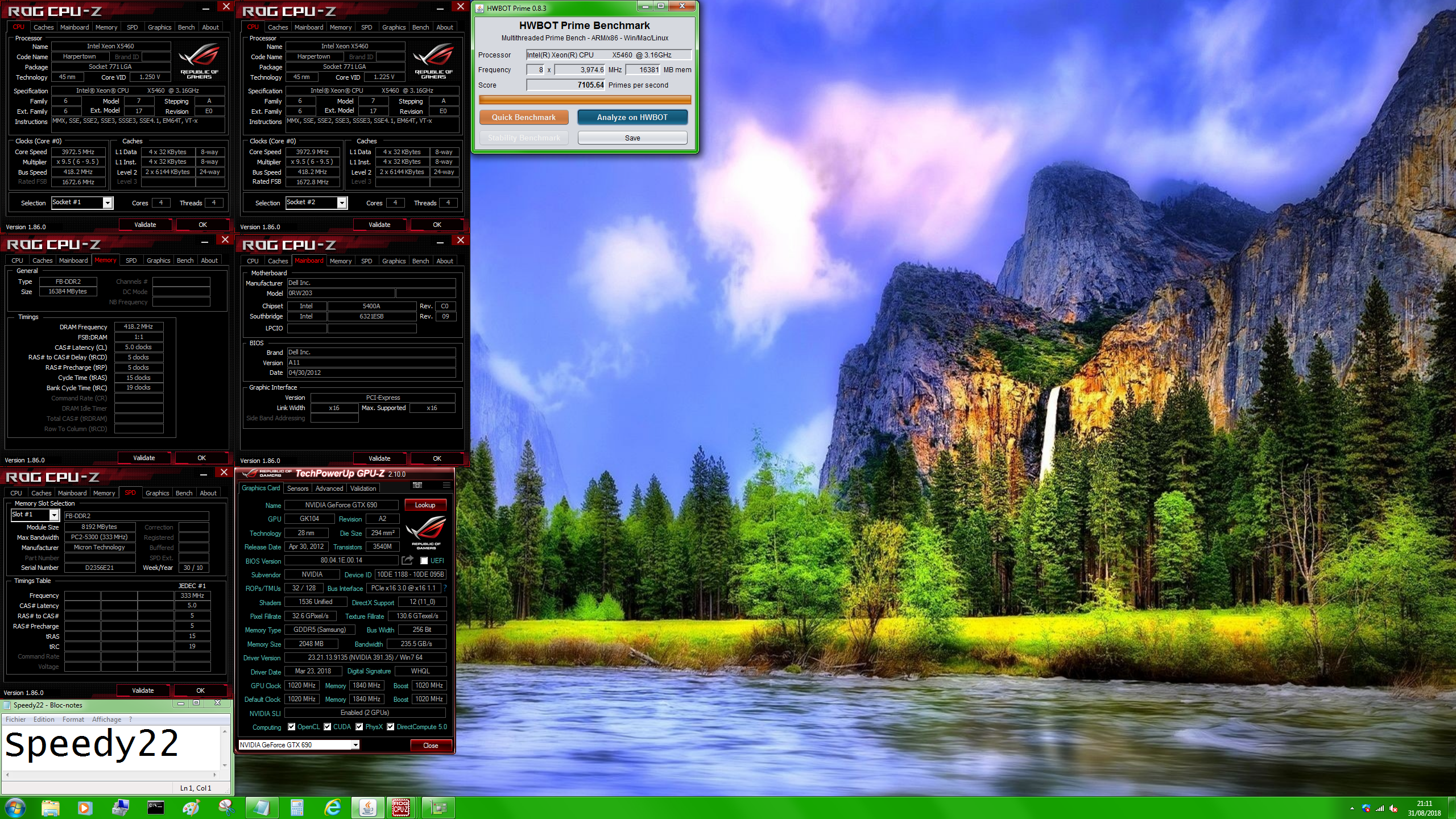The width and height of the screenshot is (1456, 819).
Task: Click the GPU-Z graphics card taskbar icon
Action: click(439, 808)
